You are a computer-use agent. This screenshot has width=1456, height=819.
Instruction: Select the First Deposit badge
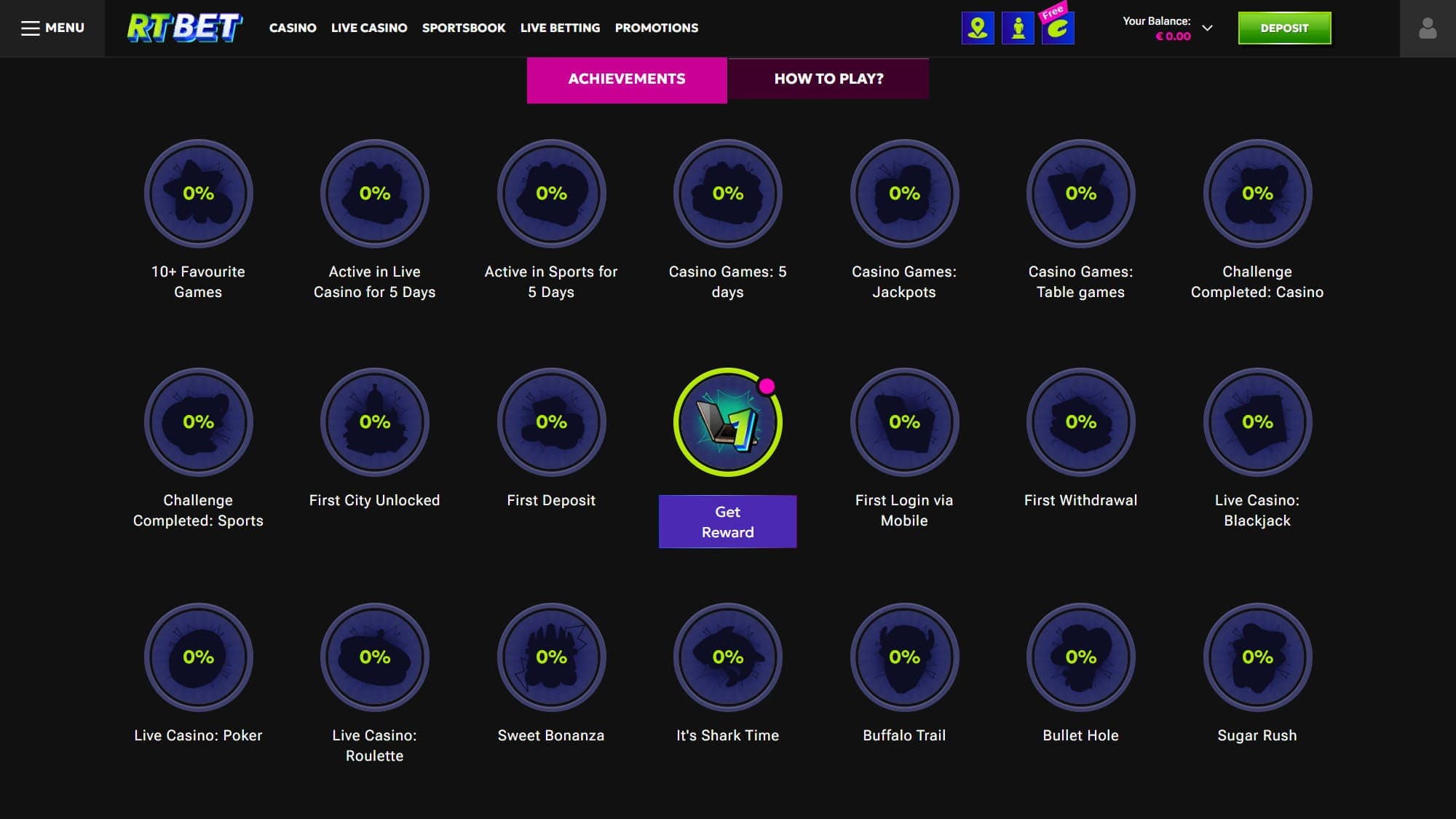click(551, 422)
